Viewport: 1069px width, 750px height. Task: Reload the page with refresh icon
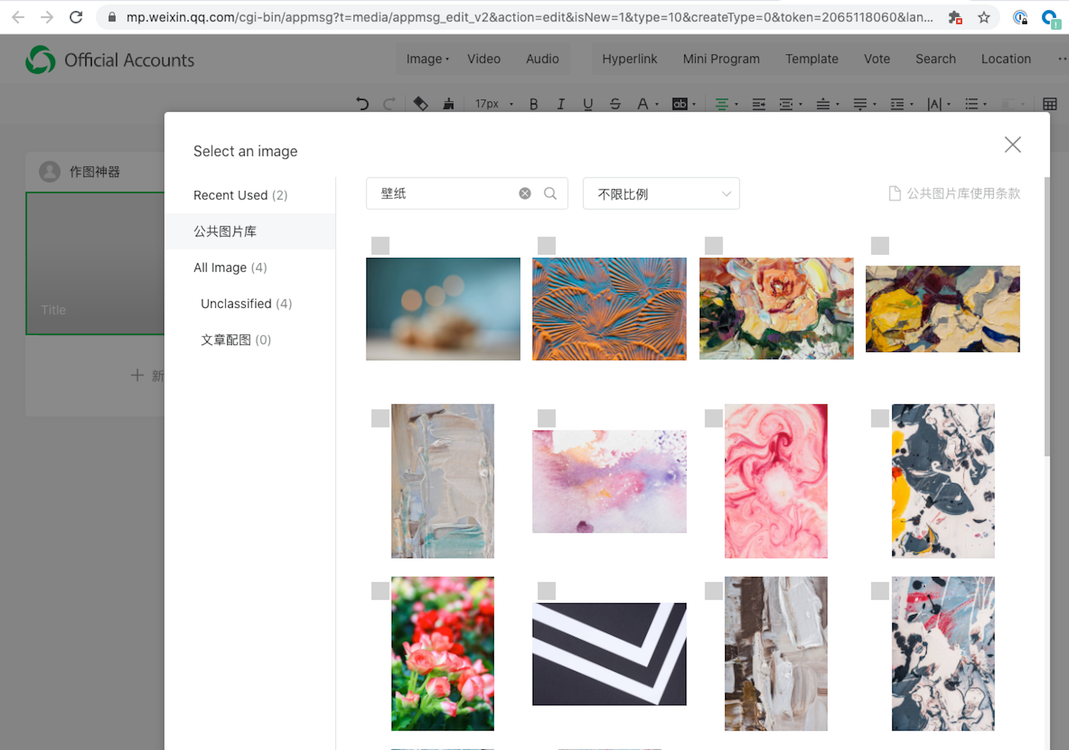coord(76,17)
